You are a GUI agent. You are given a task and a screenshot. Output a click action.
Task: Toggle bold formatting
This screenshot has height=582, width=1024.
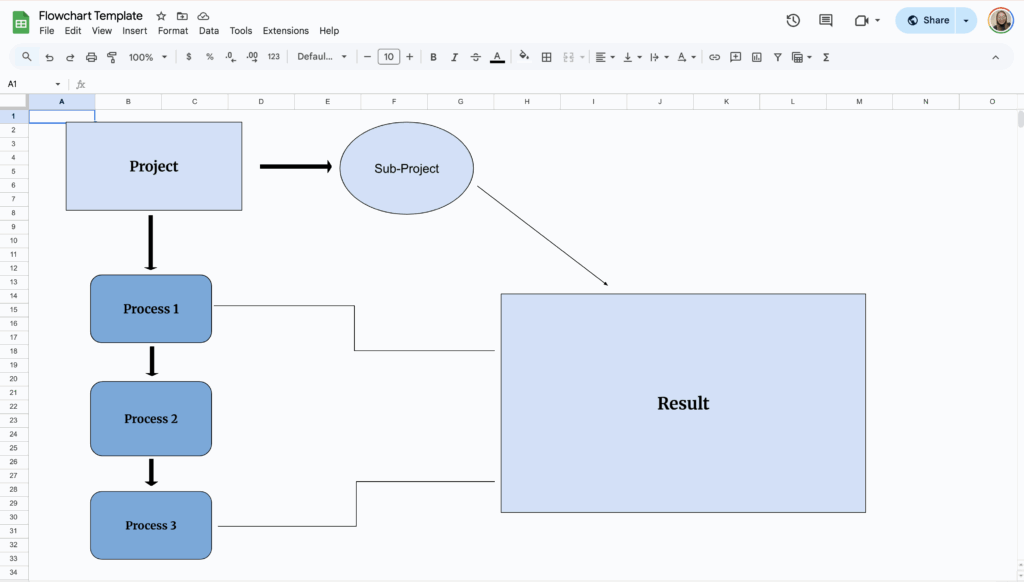(433, 57)
